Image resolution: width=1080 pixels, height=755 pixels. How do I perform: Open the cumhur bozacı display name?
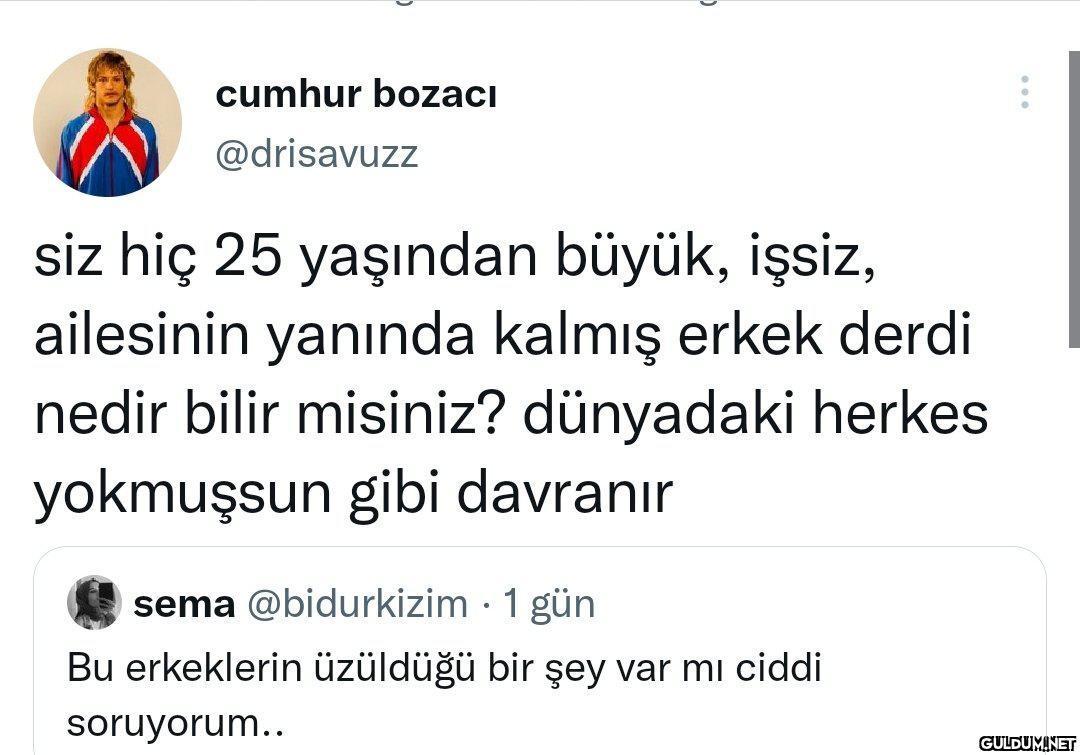pyautogui.click(x=355, y=94)
